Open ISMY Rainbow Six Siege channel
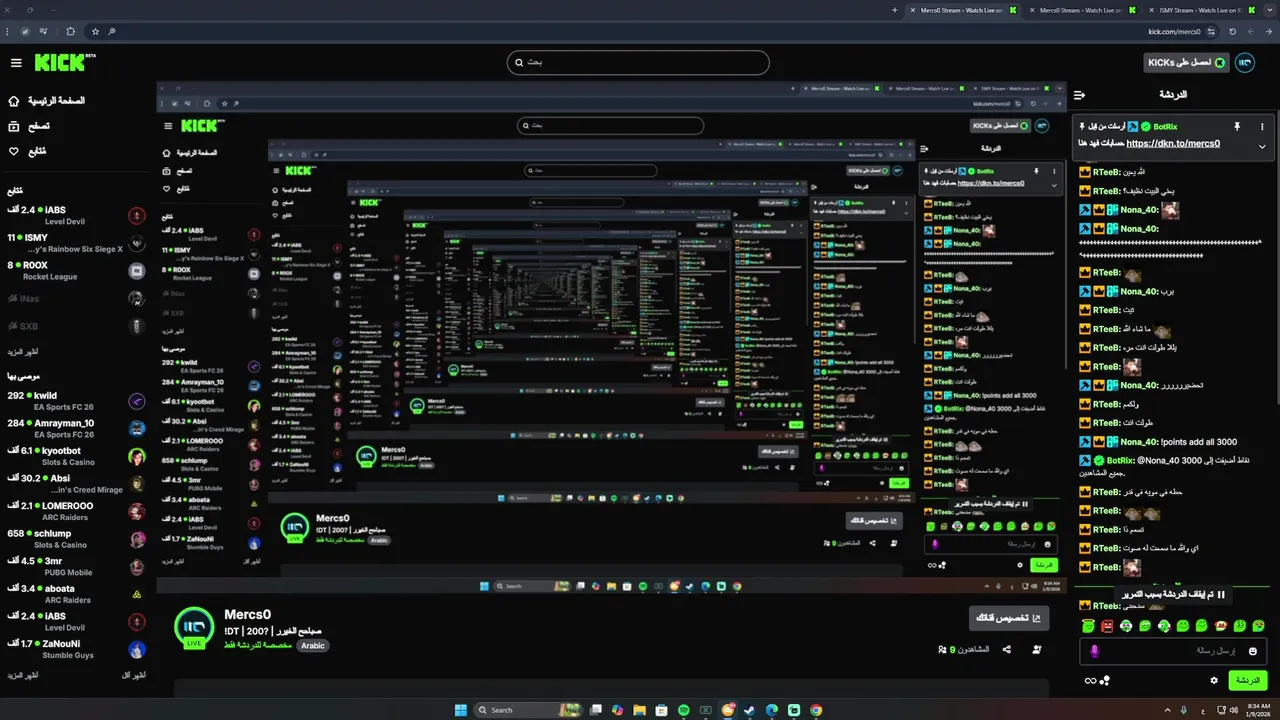The image size is (1280, 720). (x=76, y=243)
